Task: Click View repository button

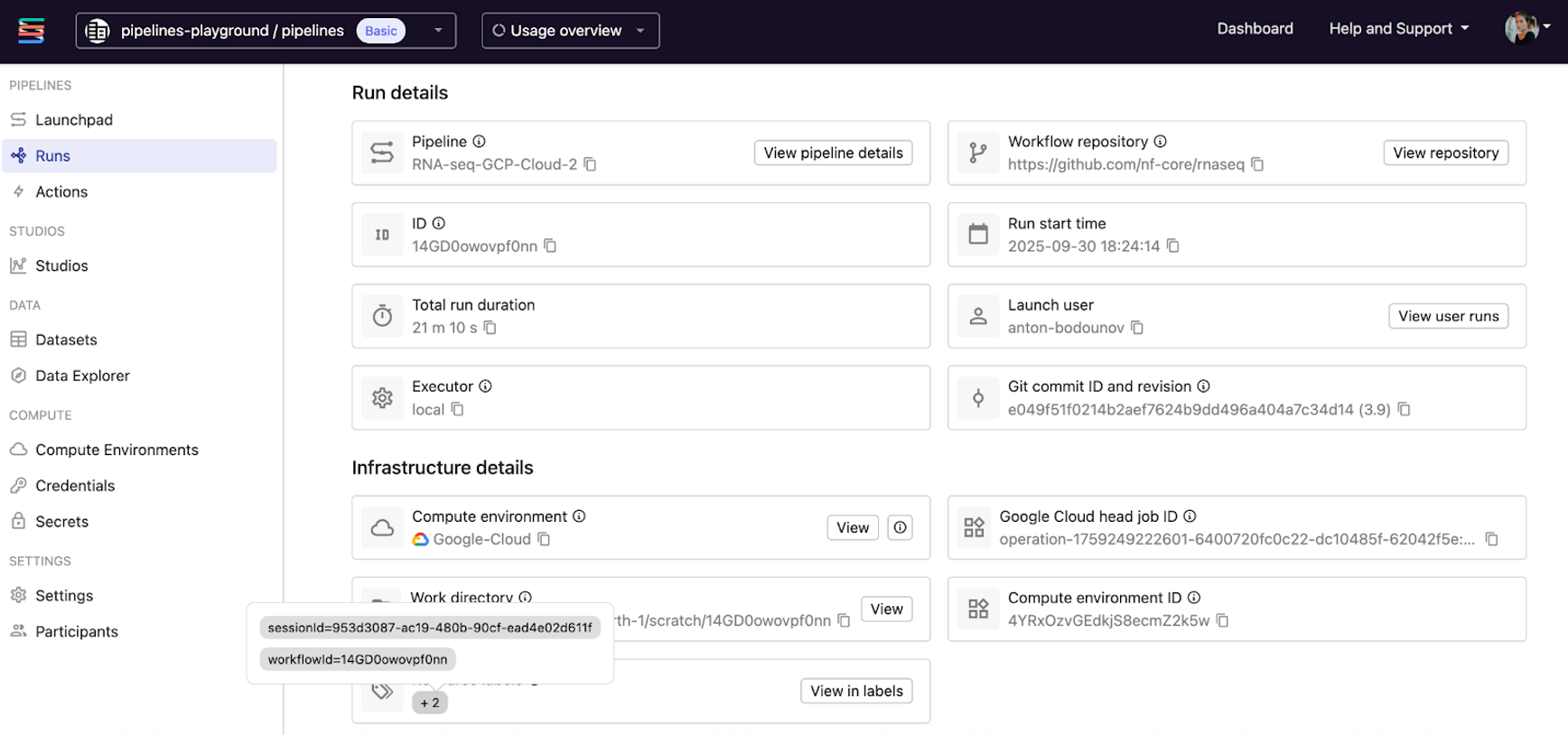Action: coord(1445,153)
